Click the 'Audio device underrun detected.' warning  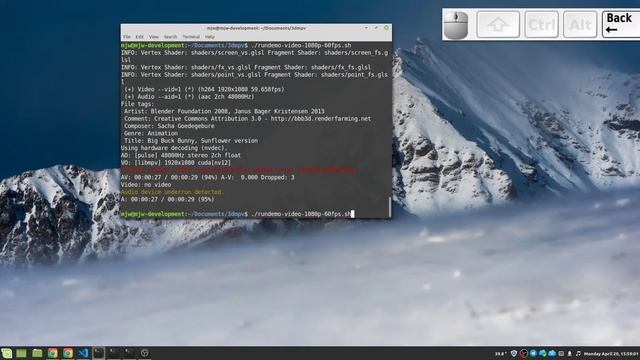point(172,192)
